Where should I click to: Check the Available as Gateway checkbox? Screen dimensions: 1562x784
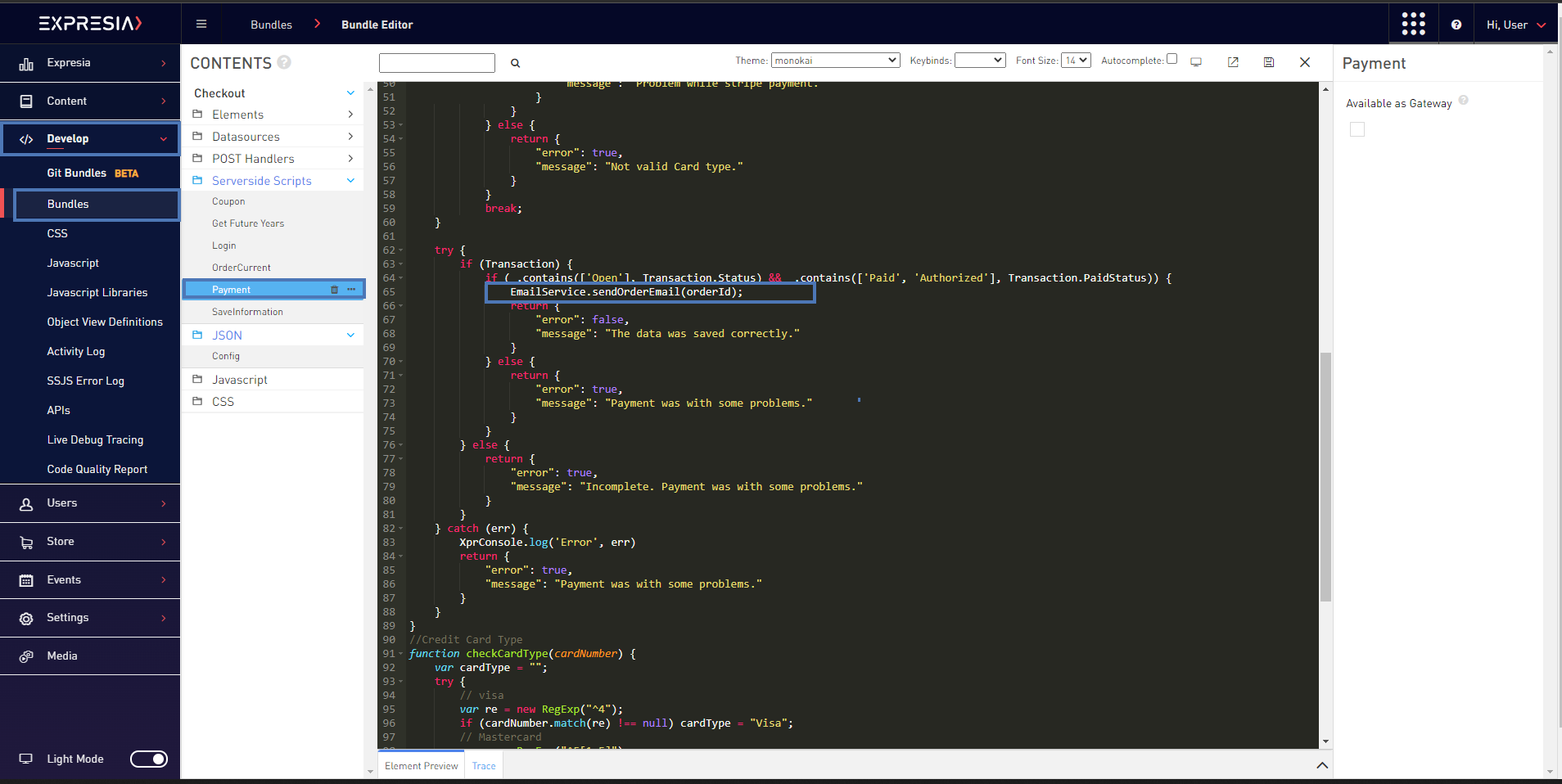point(1357,129)
